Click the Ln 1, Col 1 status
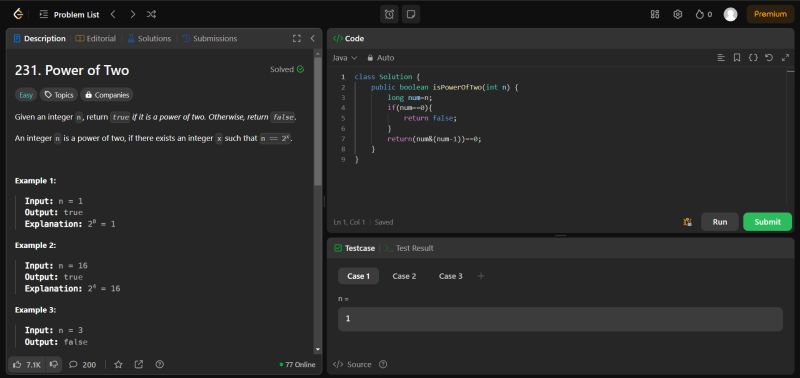Viewport: 800px width, 378px height. point(349,222)
